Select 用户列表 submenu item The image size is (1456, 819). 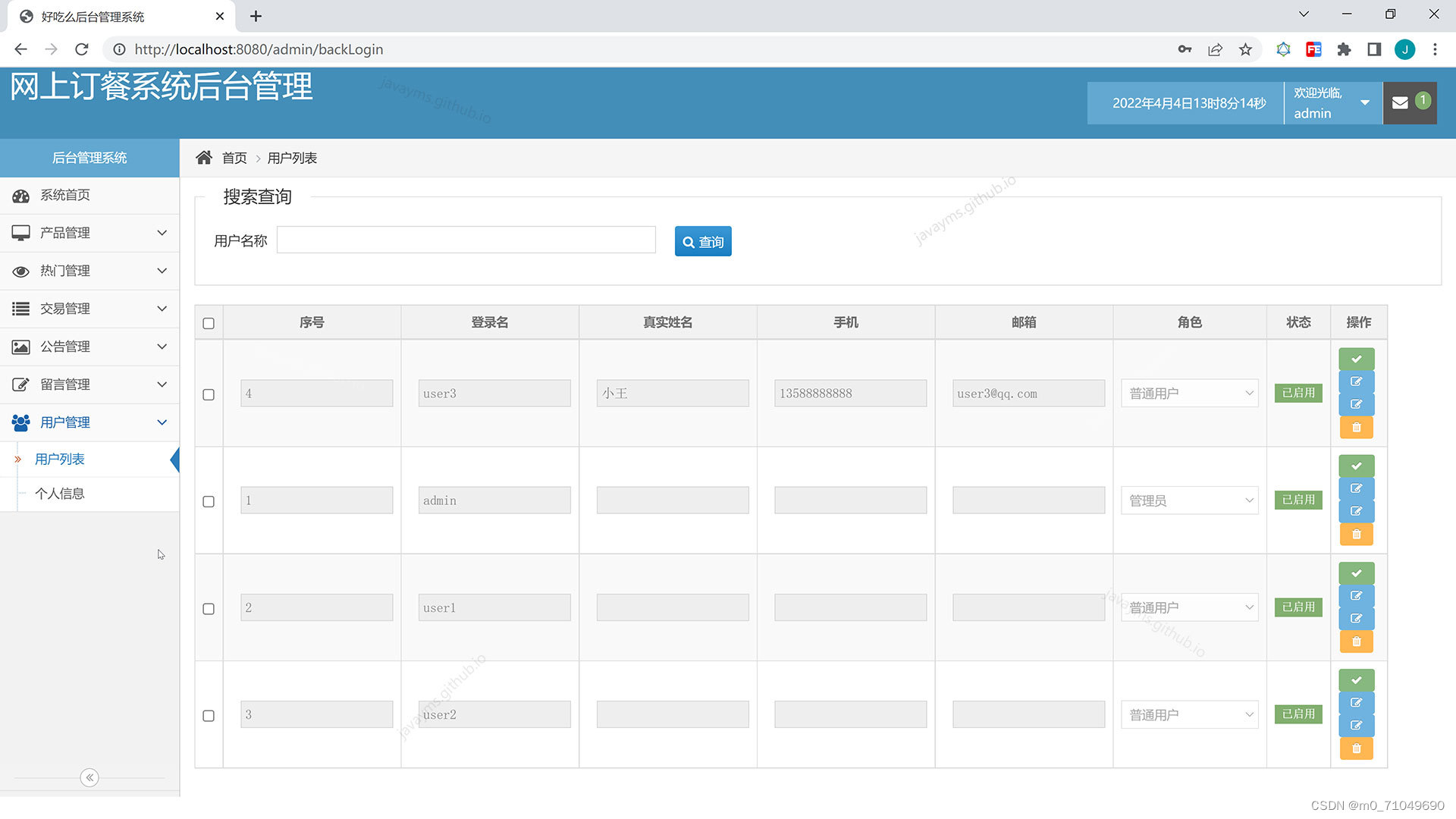pyautogui.click(x=89, y=459)
